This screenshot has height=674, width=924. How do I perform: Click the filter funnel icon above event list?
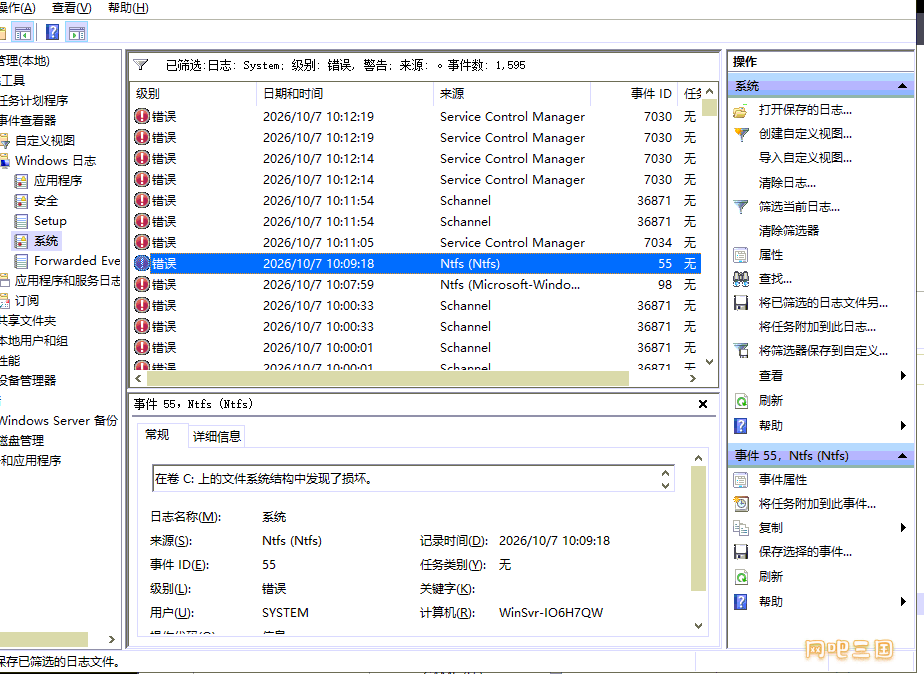pyautogui.click(x=140, y=65)
